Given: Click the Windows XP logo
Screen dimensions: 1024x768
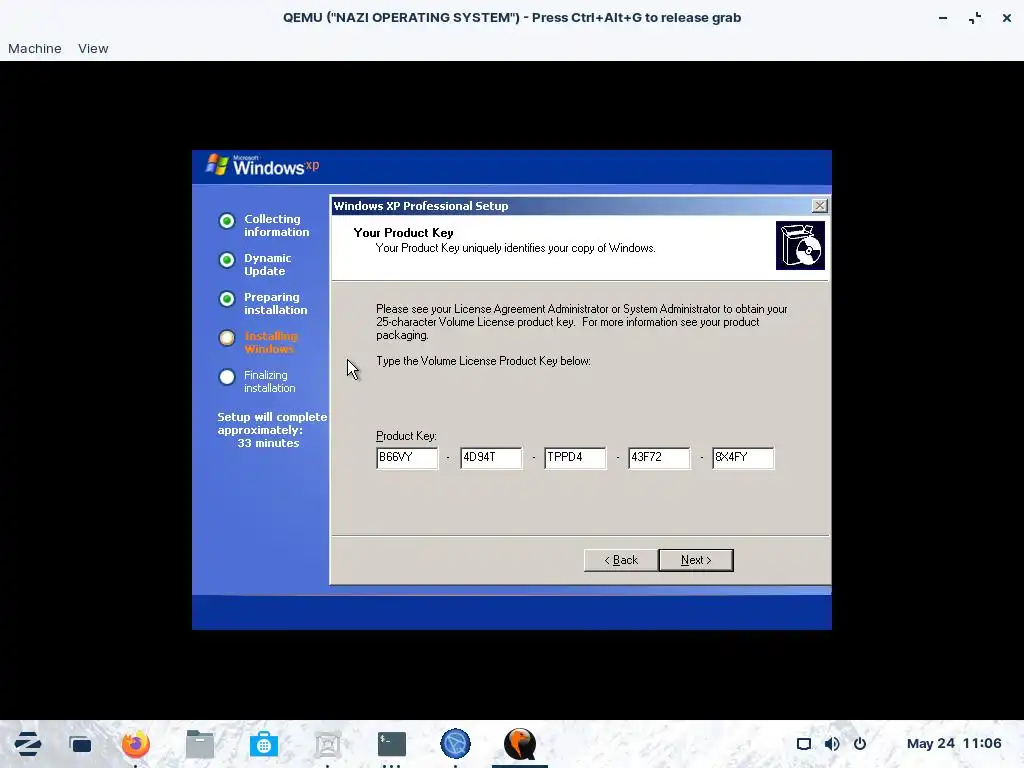Looking at the screenshot, I should pos(262,165).
